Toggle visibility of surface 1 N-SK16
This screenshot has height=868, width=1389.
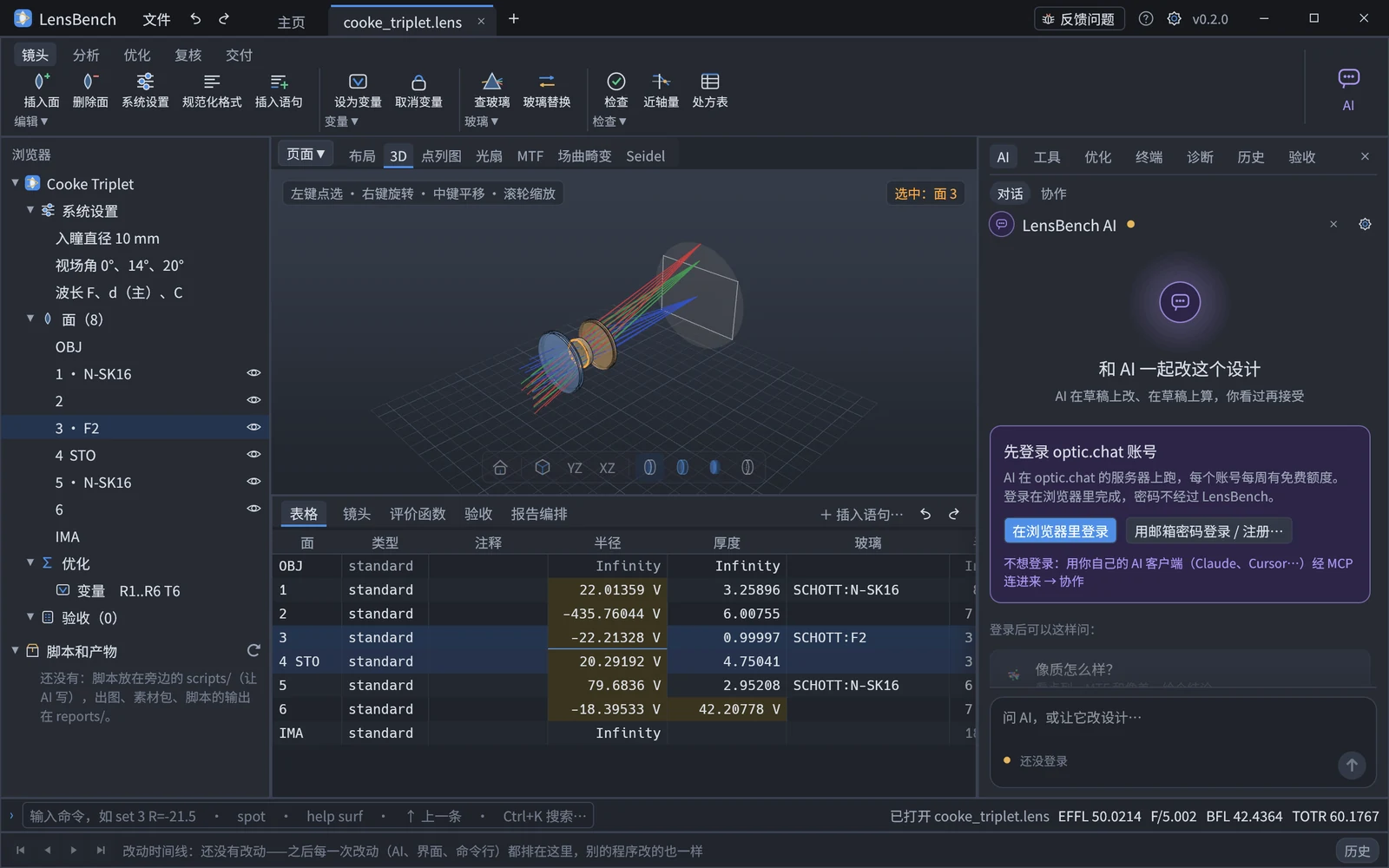[x=253, y=373]
